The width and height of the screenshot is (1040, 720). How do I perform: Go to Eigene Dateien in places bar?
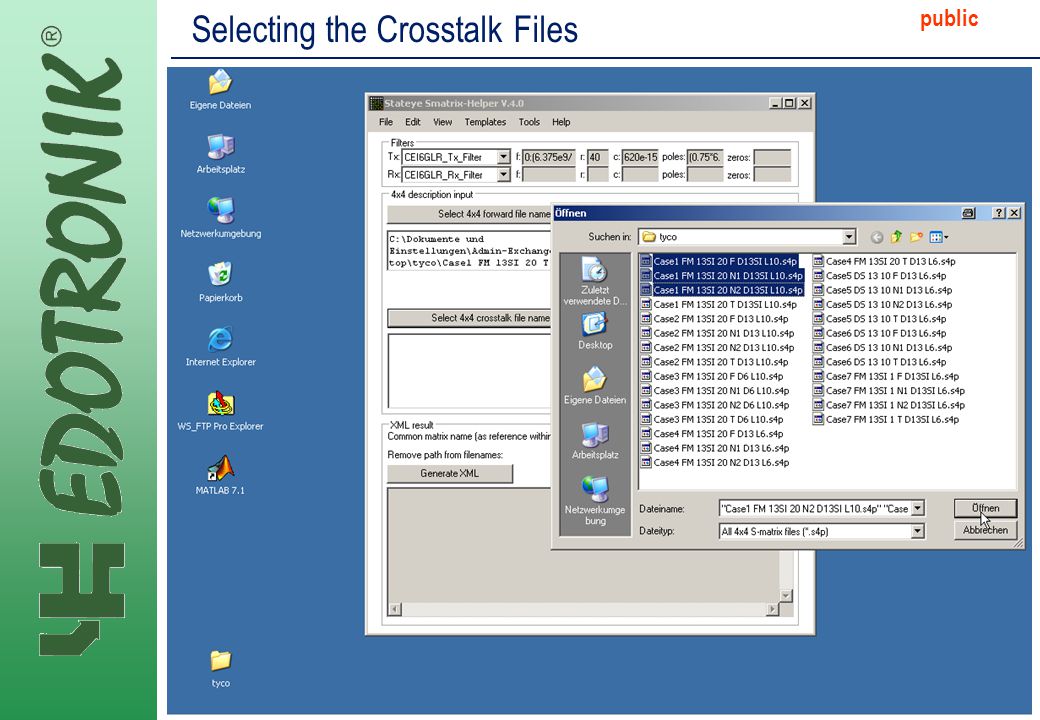595,386
